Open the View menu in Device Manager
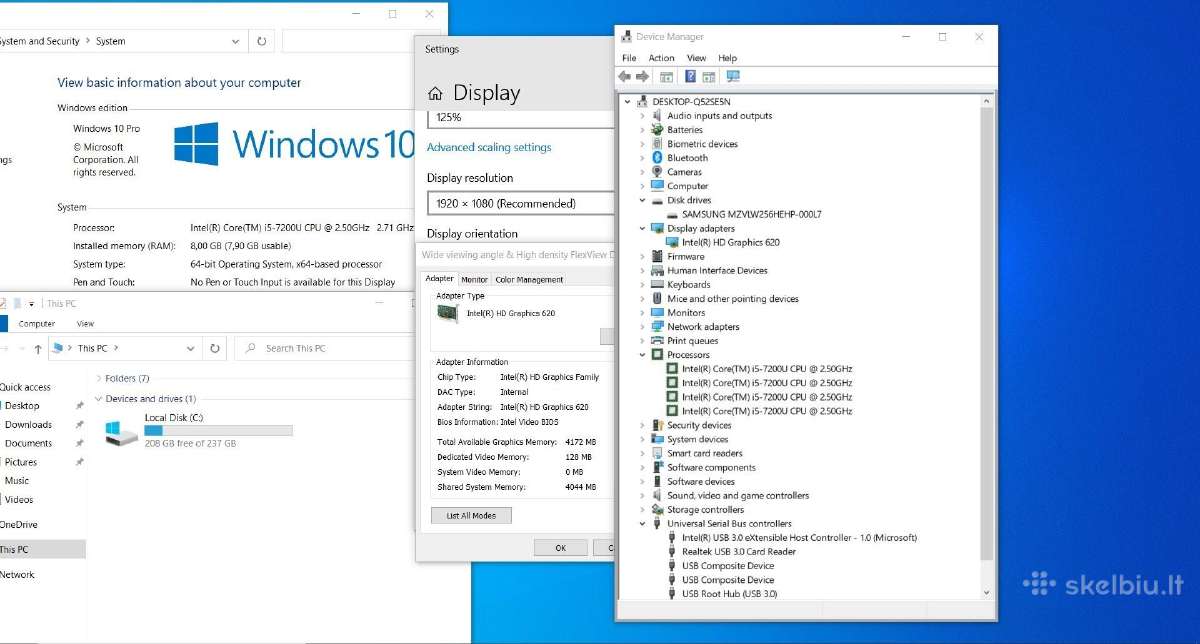 coord(696,58)
